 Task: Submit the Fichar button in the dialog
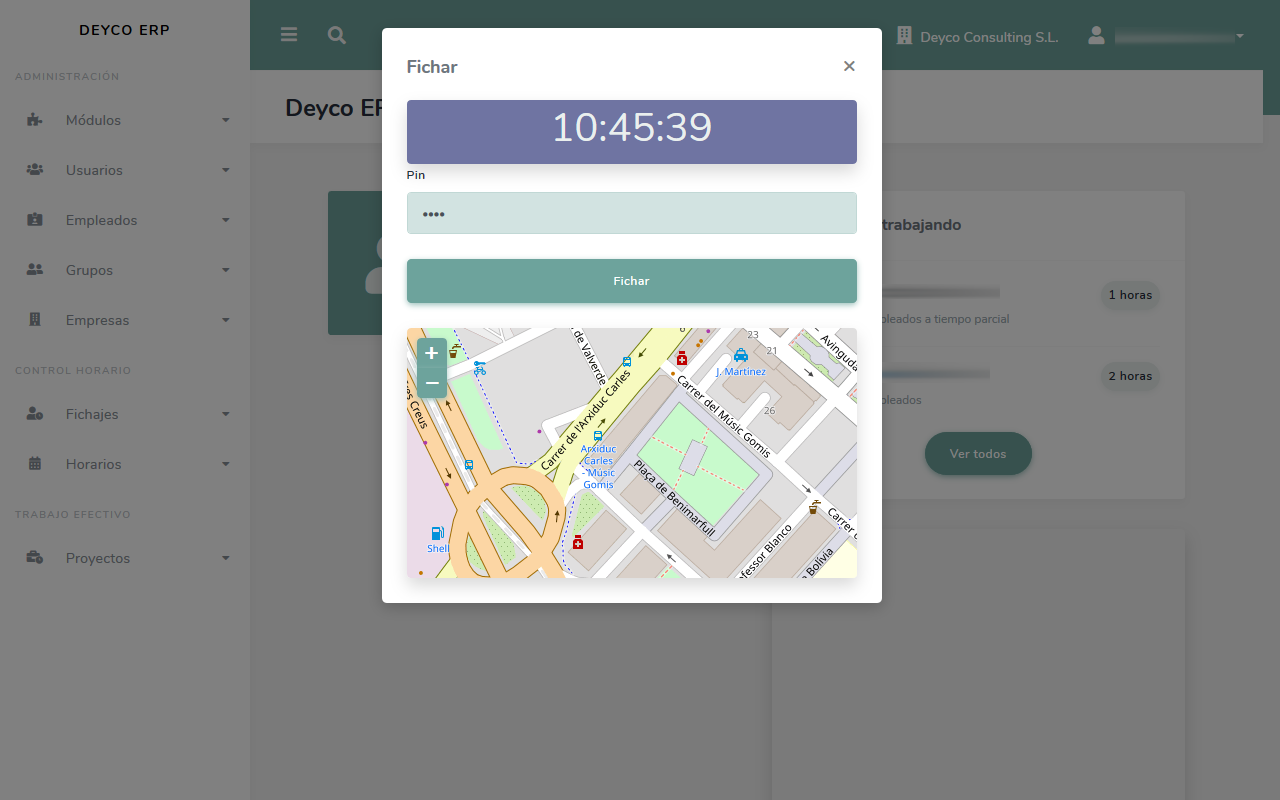point(632,281)
